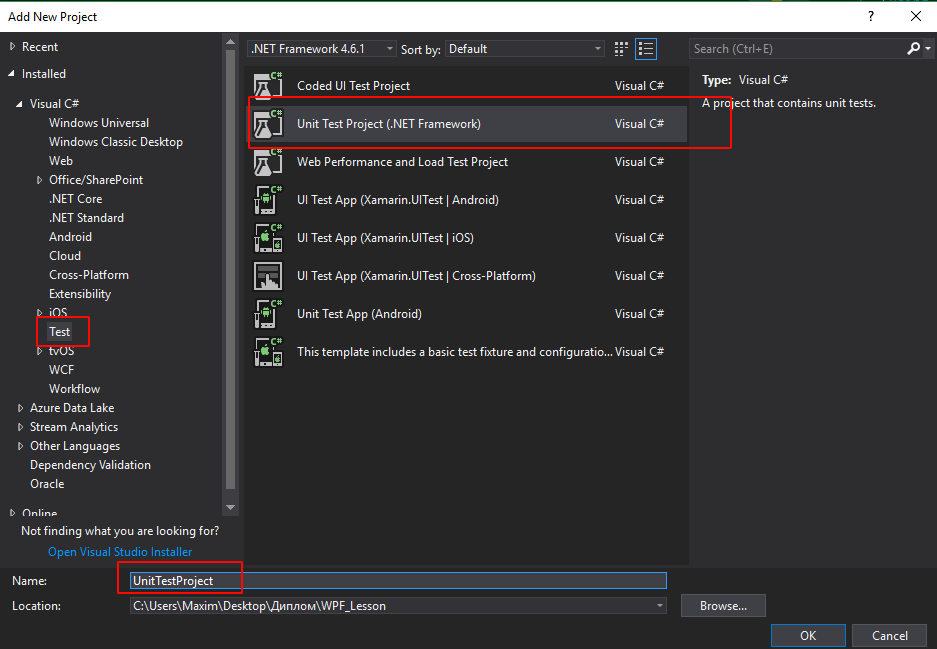
Task: Select the Coded UI Test Project template icon
Action: (268, 85)
